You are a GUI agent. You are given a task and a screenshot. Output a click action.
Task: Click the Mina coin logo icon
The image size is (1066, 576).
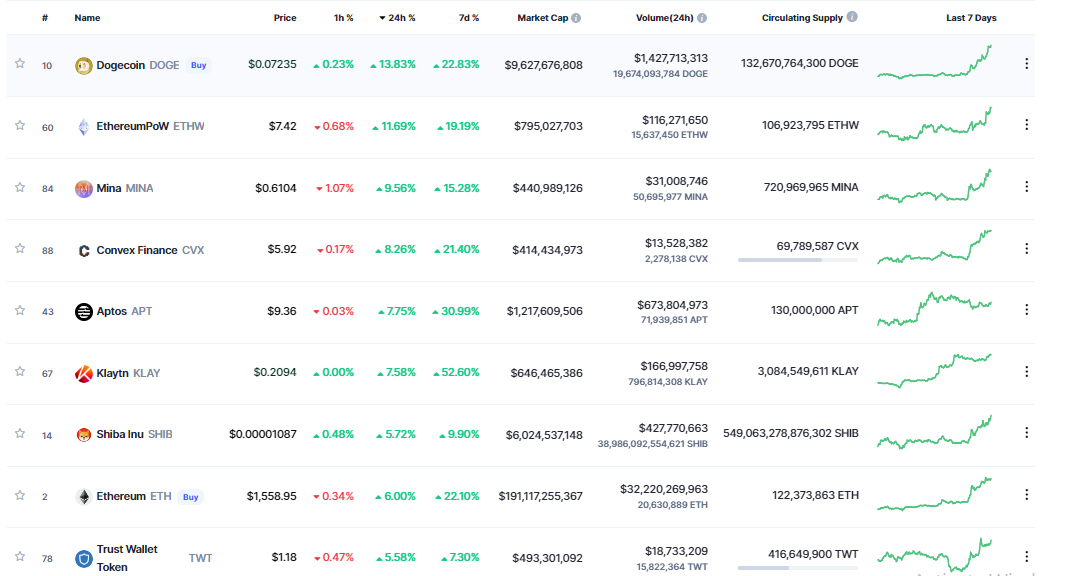[84, 189]
